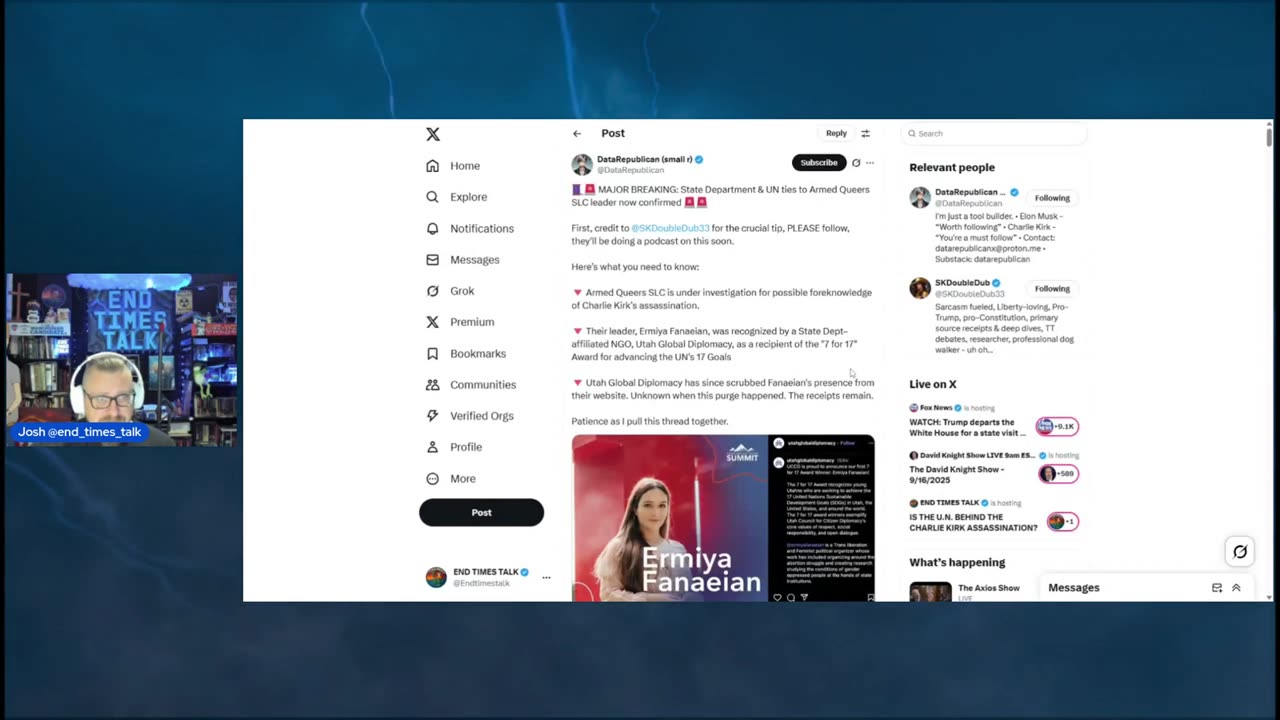Click the Grok icon next to Subscribe
Screen dimensions: 1280x720
point(856,162)
